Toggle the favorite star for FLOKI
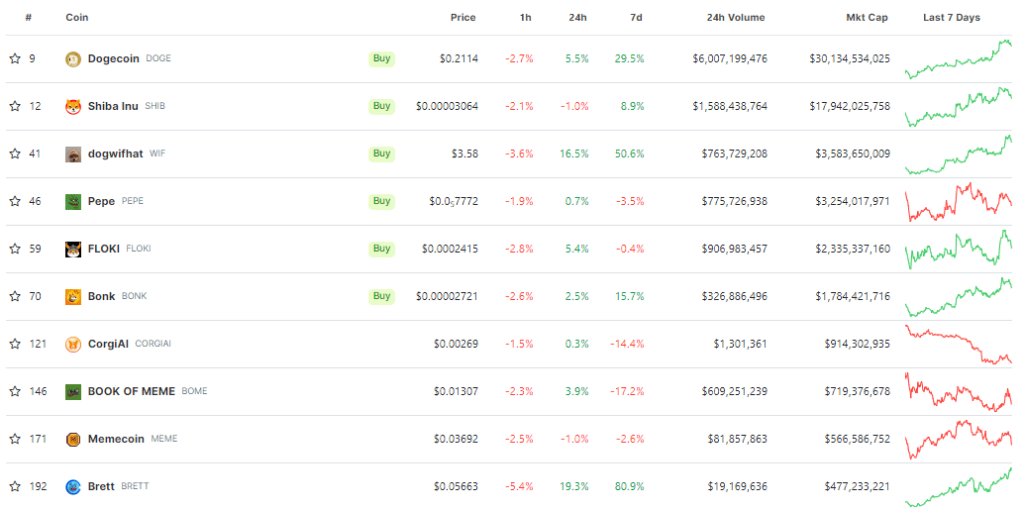This screenshot has height=509, width=1024. pyautogui.click(x=14, y=249)
